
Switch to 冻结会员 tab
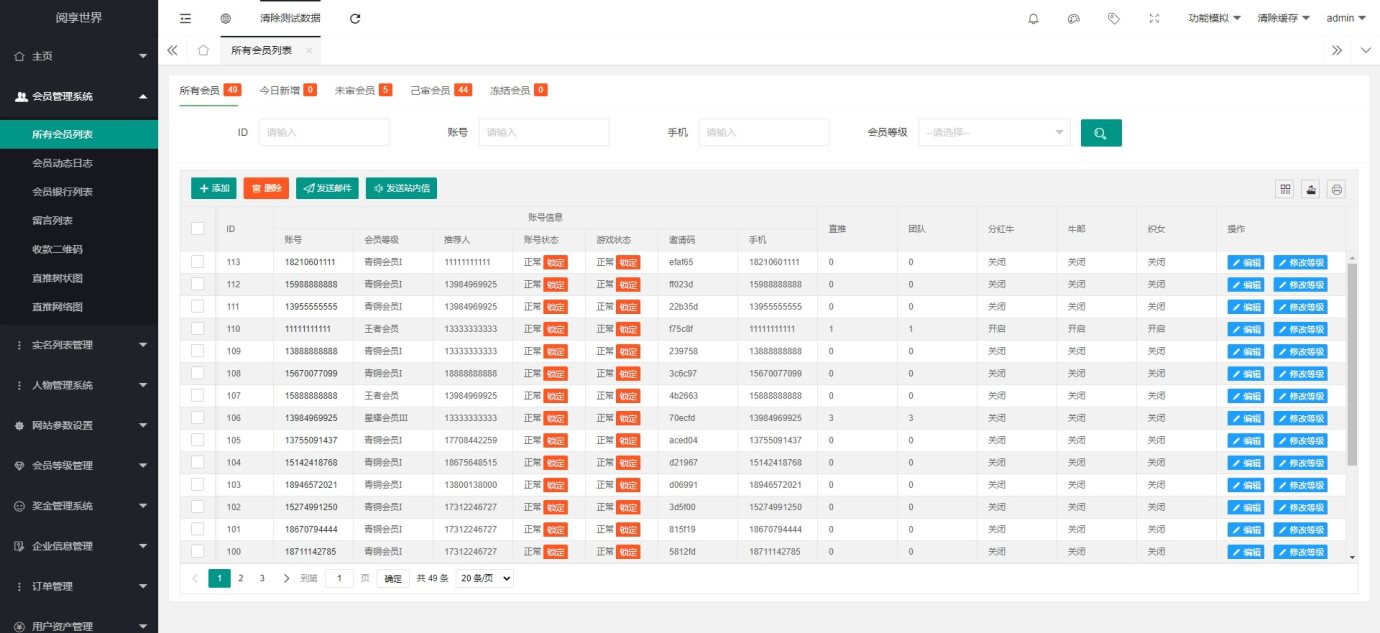(519, 90)
